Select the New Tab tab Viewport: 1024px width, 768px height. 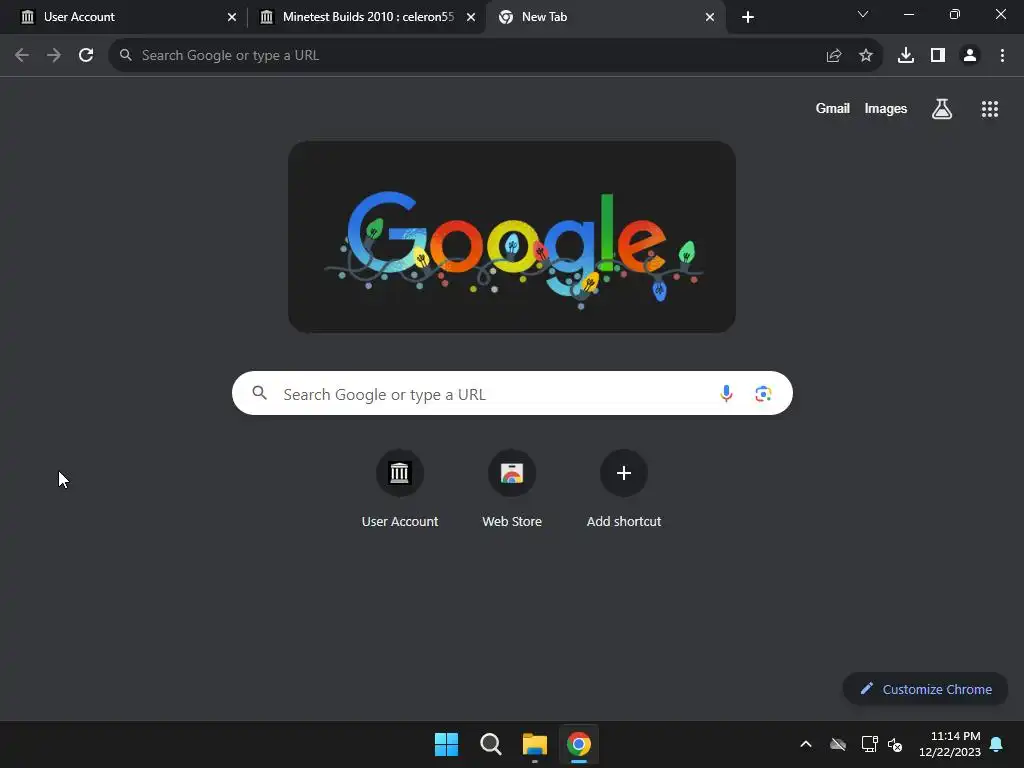(x=604, y=17)
